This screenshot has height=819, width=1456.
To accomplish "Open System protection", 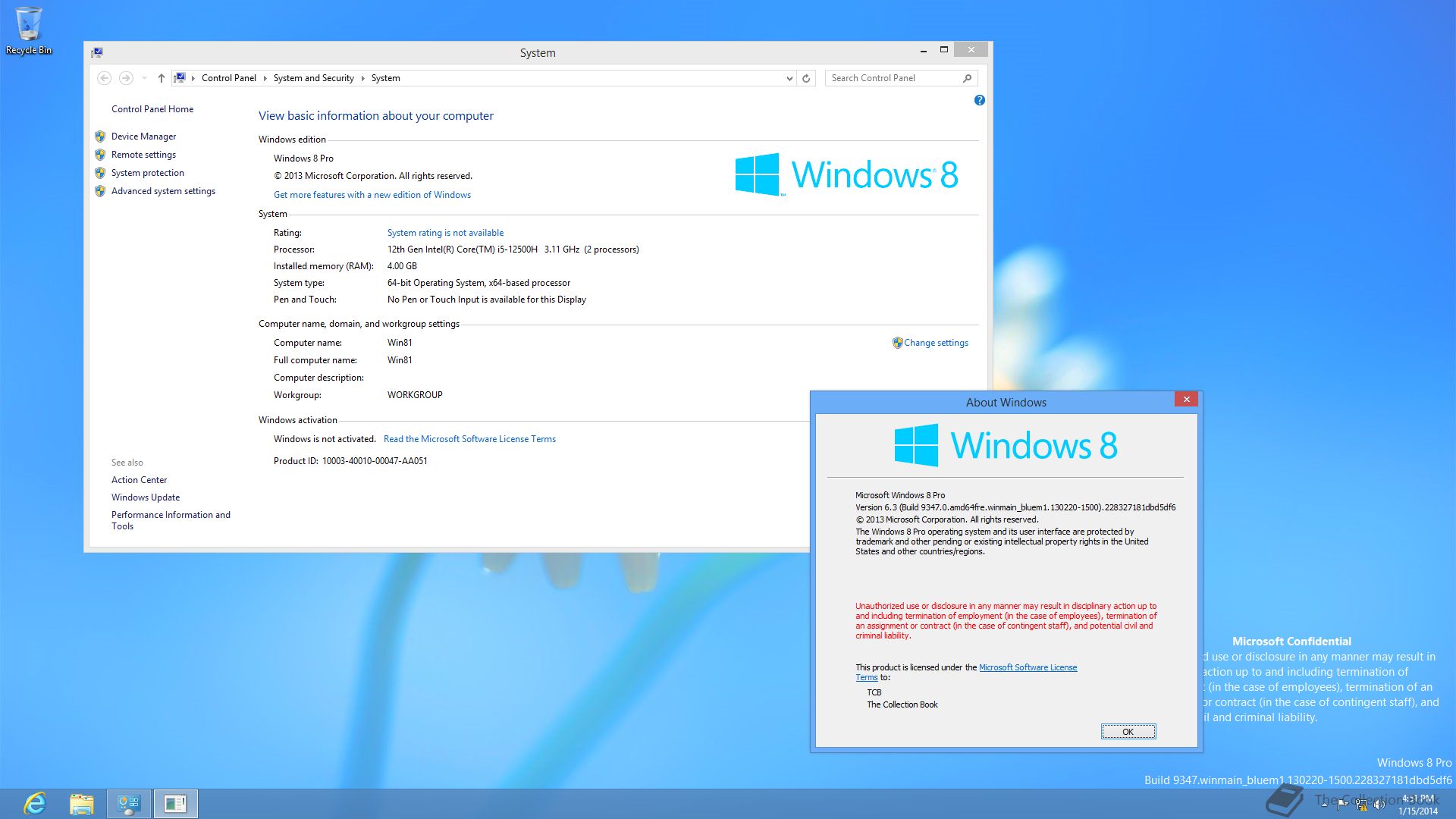I will [147, 173].
